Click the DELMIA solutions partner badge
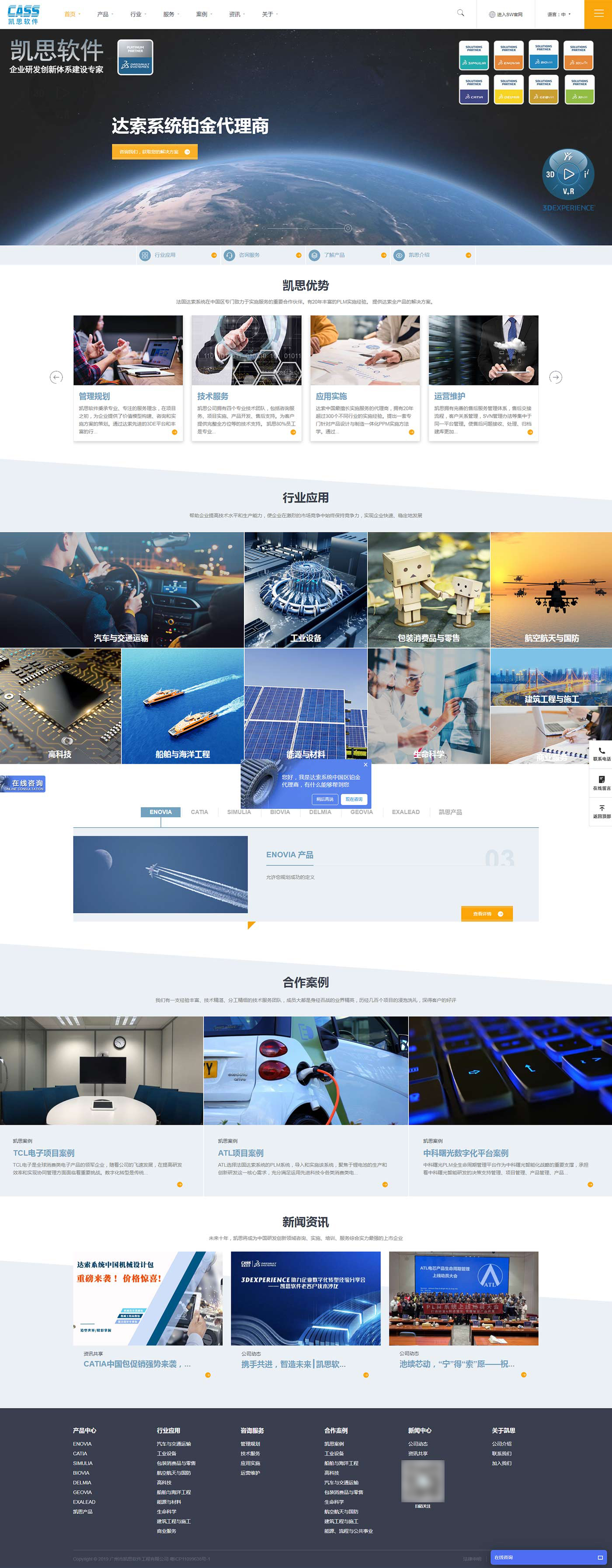 (508, 90)
